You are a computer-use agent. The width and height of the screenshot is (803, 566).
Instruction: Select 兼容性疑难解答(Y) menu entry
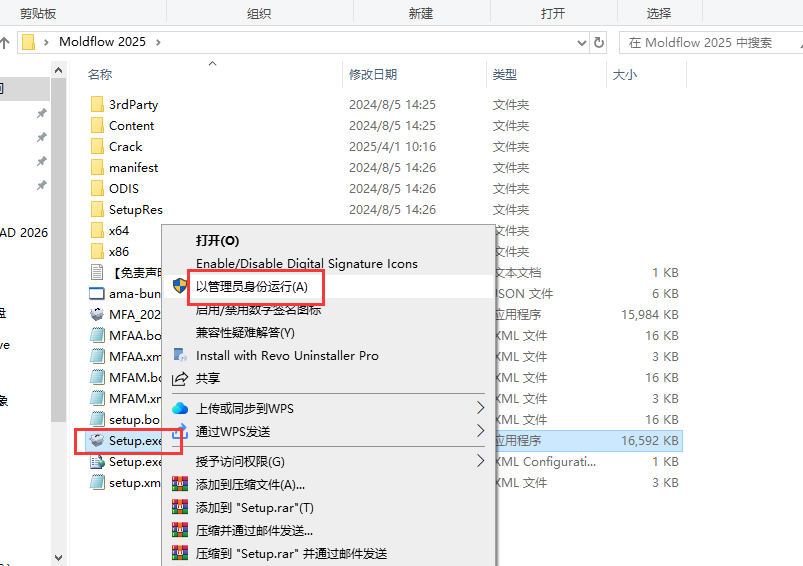pos(245,332)
